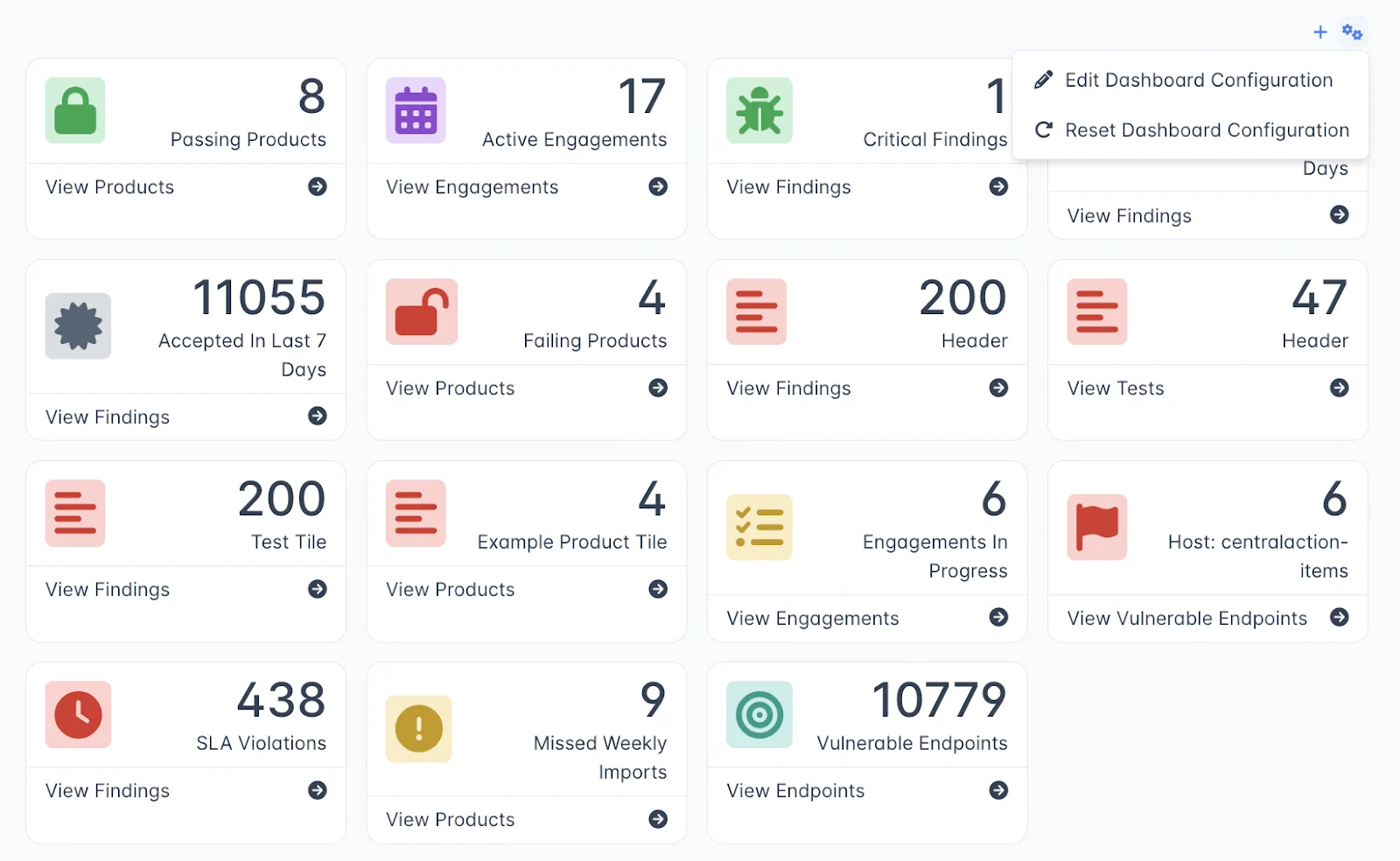Open the View Vulnerable Endpoints link
The image size is (1400, 861).
pyautogui.click(x=1186, y=619)
